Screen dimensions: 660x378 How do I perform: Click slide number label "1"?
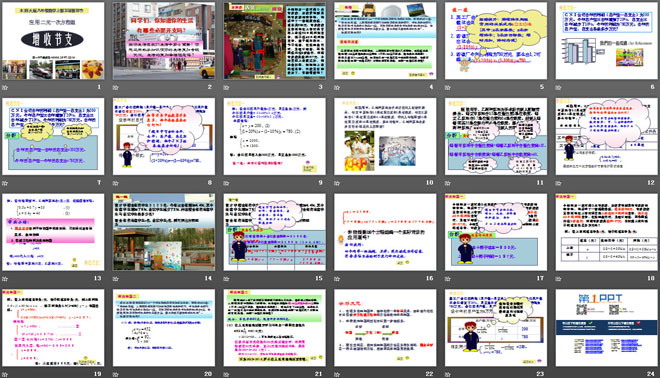point(99,87)
